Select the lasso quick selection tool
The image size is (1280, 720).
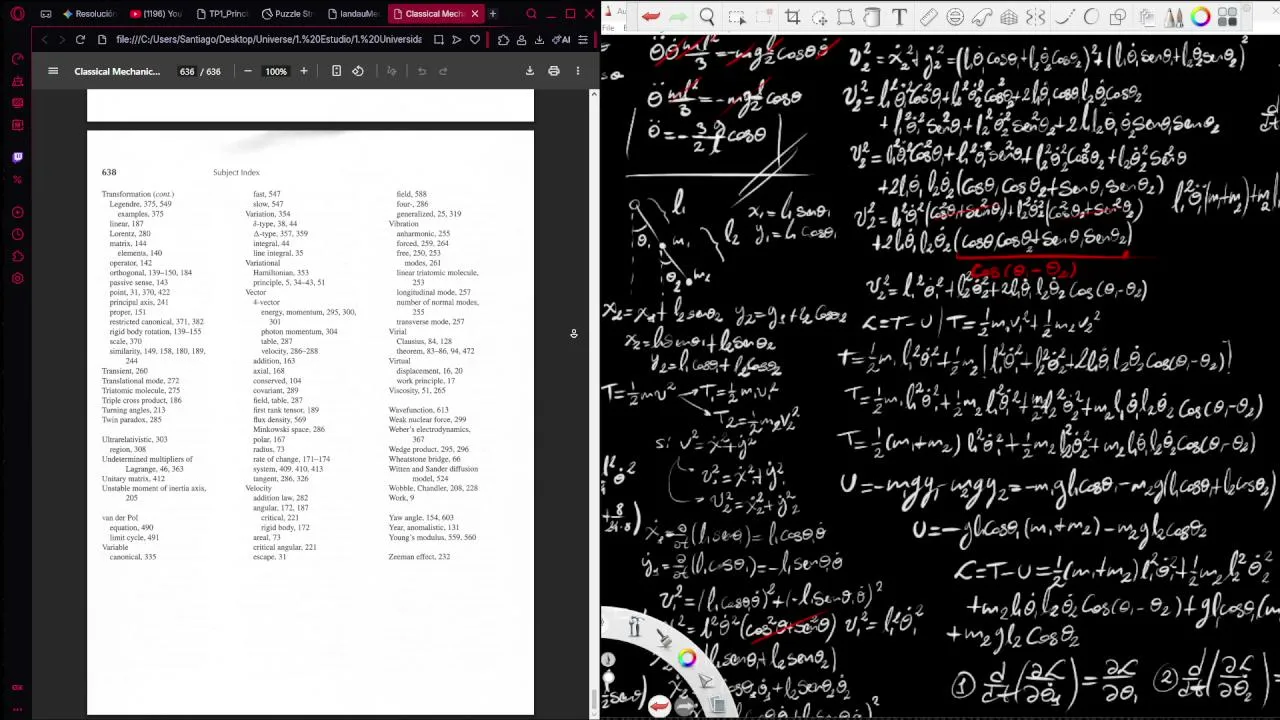[819, 17]
